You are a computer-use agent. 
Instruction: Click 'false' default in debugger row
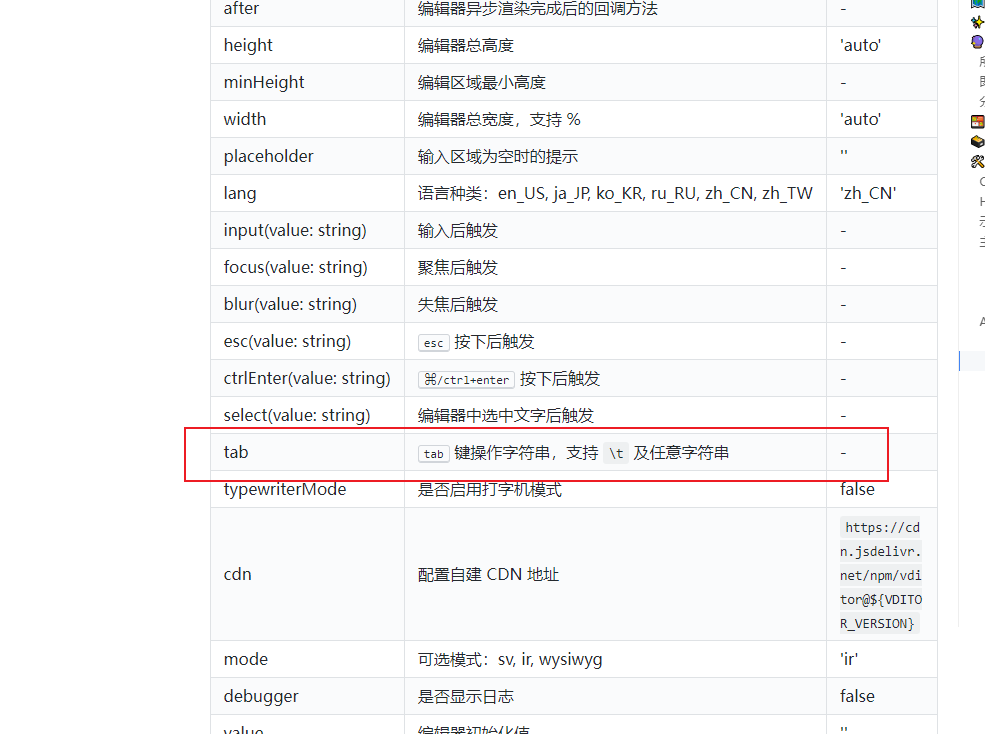[857, 696]
